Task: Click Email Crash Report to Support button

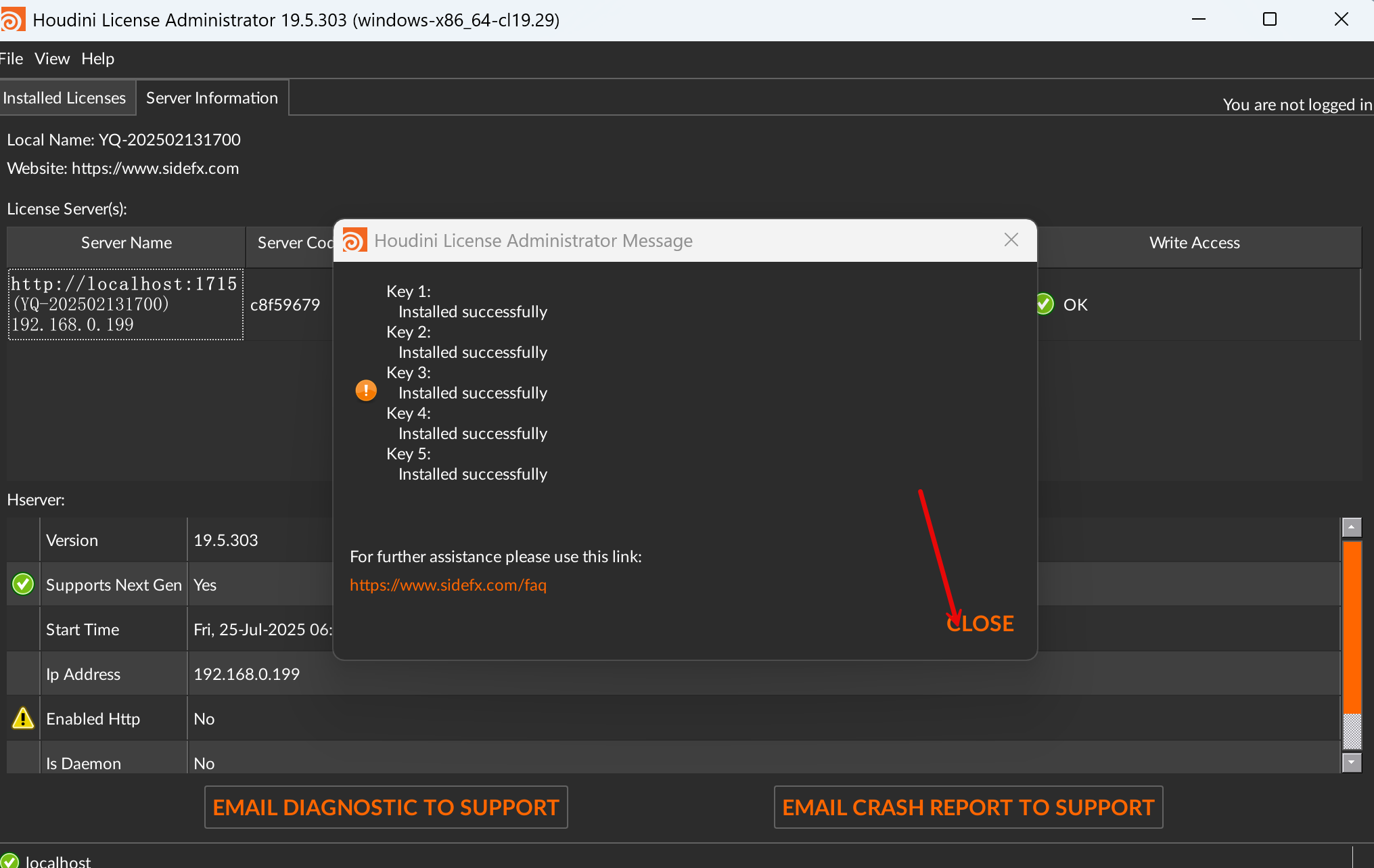Action: click(x=968, y=807)
